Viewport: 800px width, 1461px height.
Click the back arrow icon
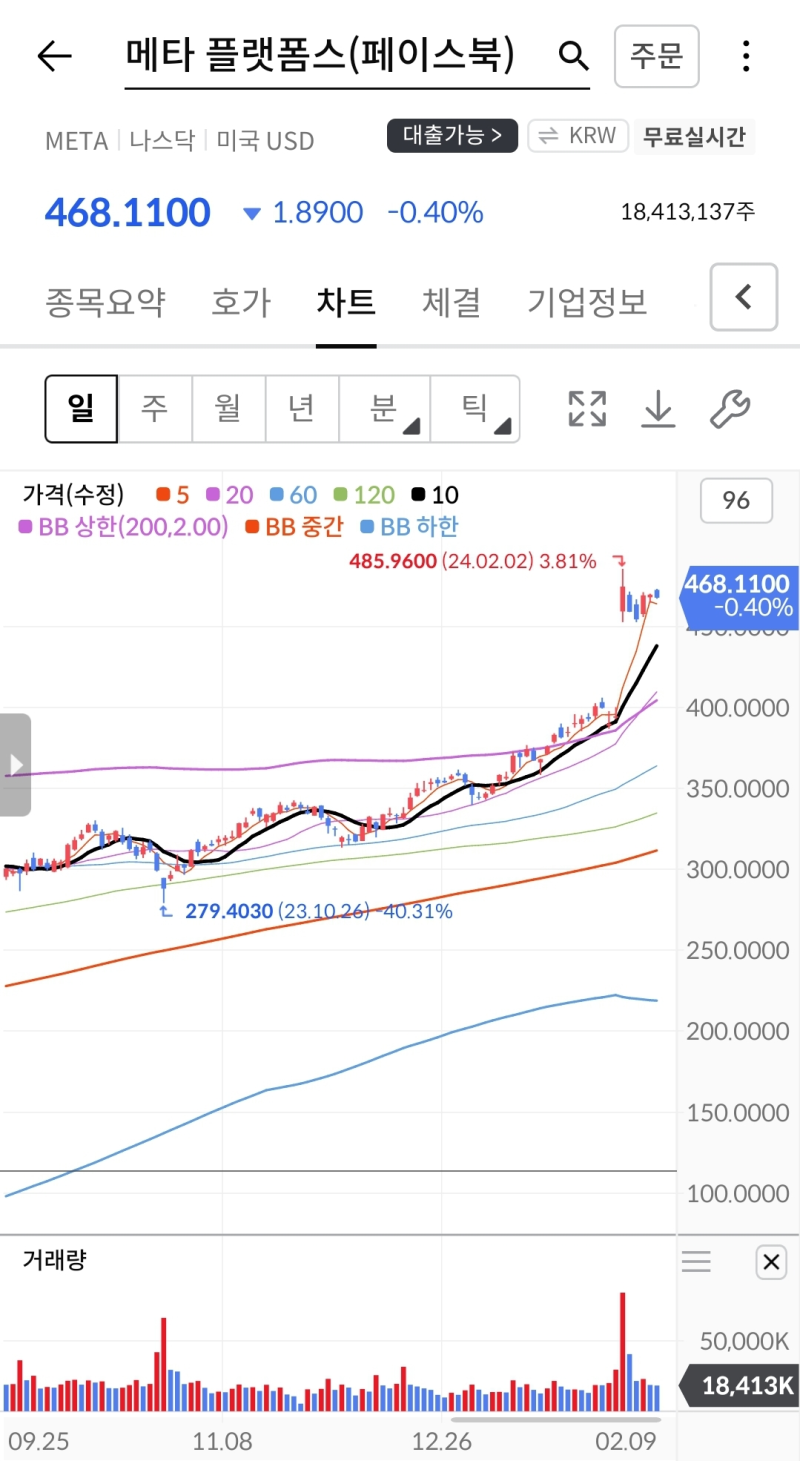54,56
